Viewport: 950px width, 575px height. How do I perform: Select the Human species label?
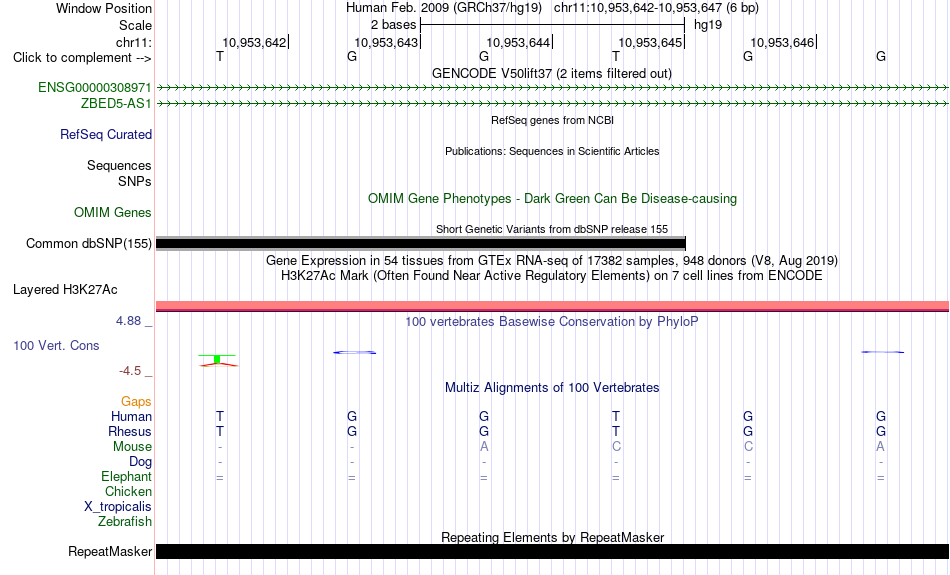click(131, 417)
